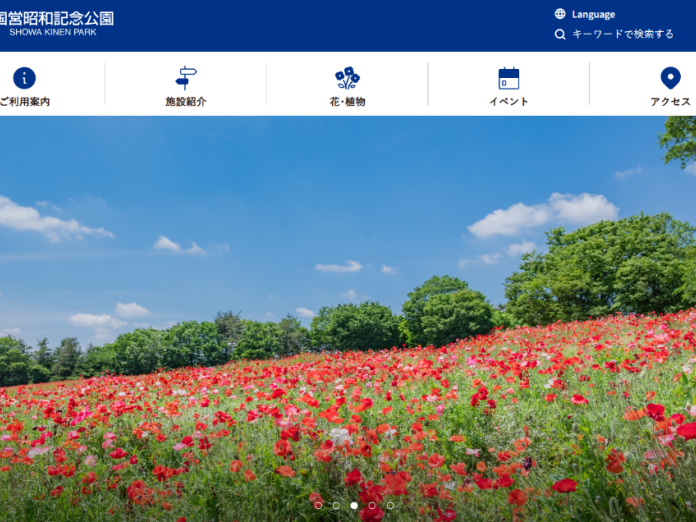
Task: Select the 施設紹介 menu label
Action: 186,102
